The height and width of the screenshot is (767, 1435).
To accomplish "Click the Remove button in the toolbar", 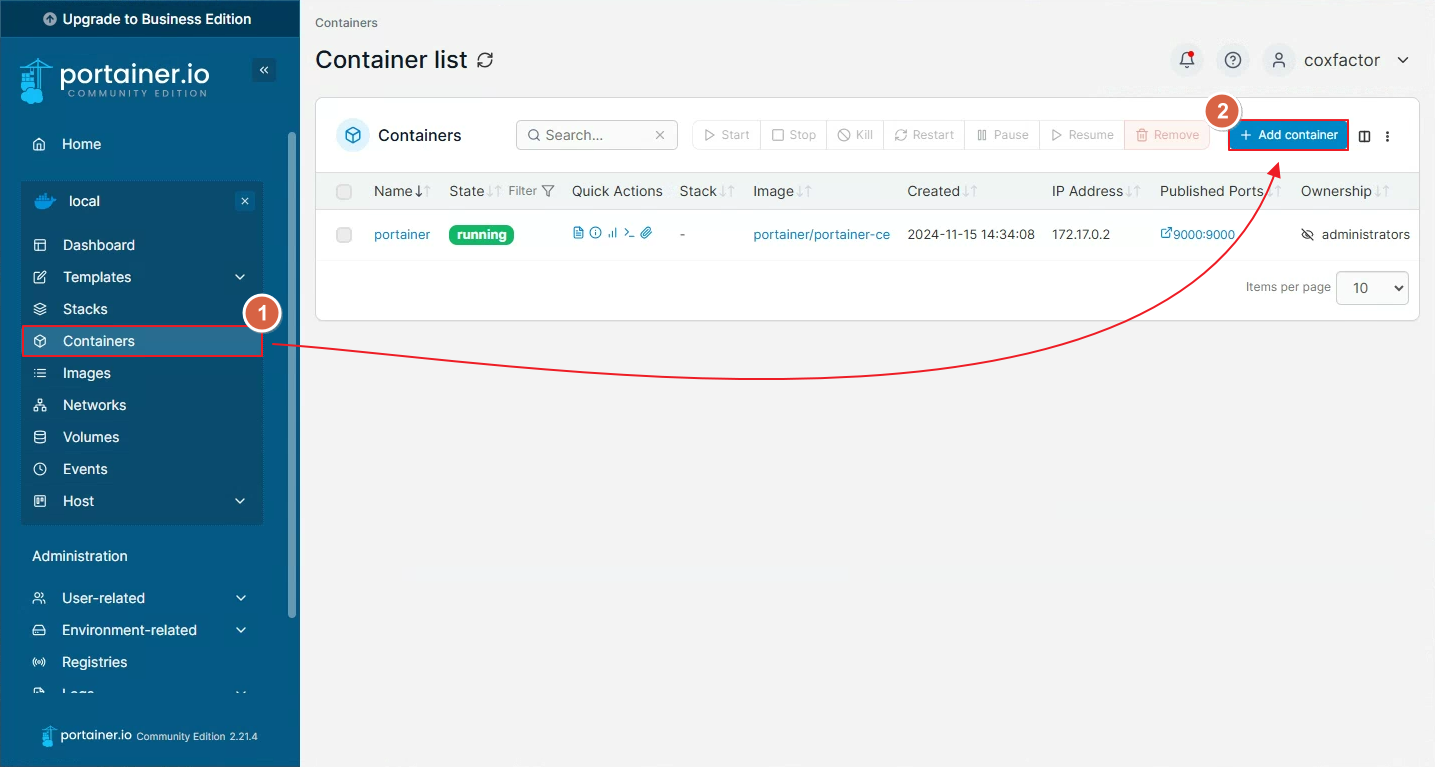I will (x=1167, y=135).
